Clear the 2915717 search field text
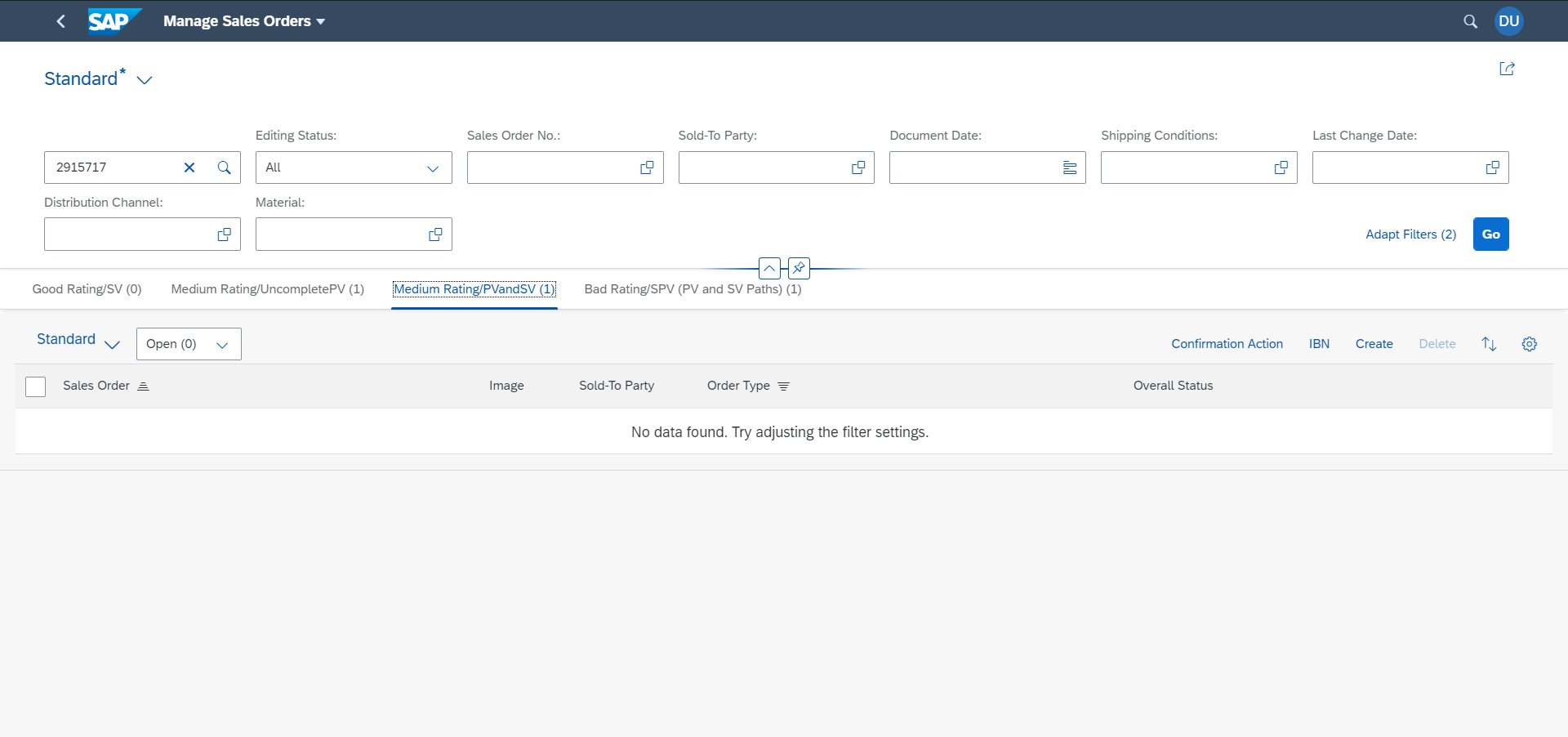The image size is (1568, 737). (x=189, y=167)
